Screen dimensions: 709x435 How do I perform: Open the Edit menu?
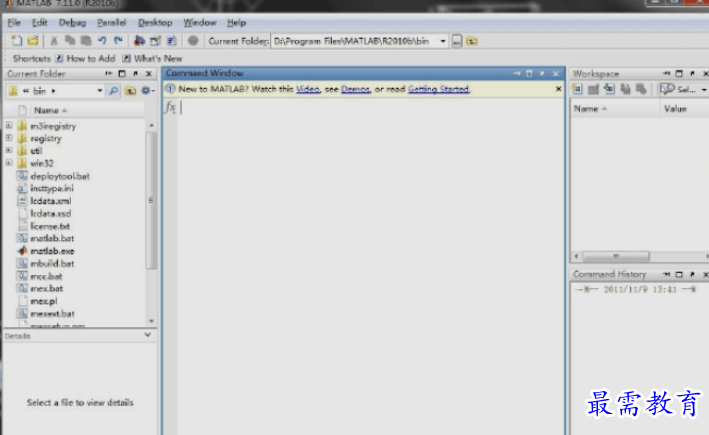[x=39, y=23]
